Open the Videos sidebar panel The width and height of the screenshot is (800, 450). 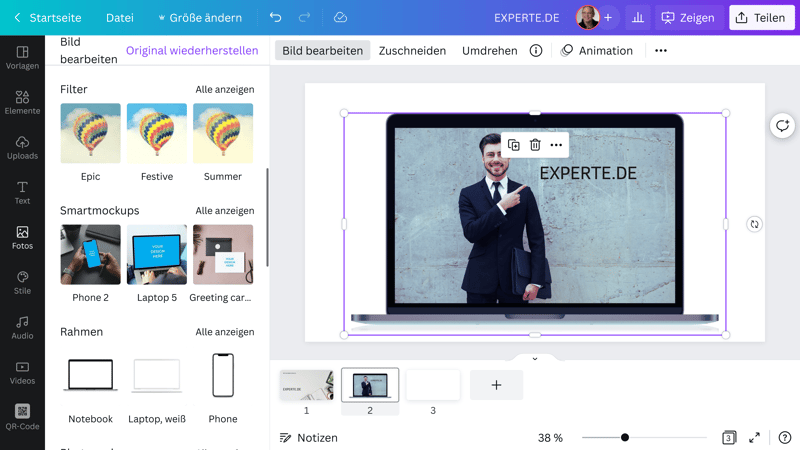[x=22, y=373]
